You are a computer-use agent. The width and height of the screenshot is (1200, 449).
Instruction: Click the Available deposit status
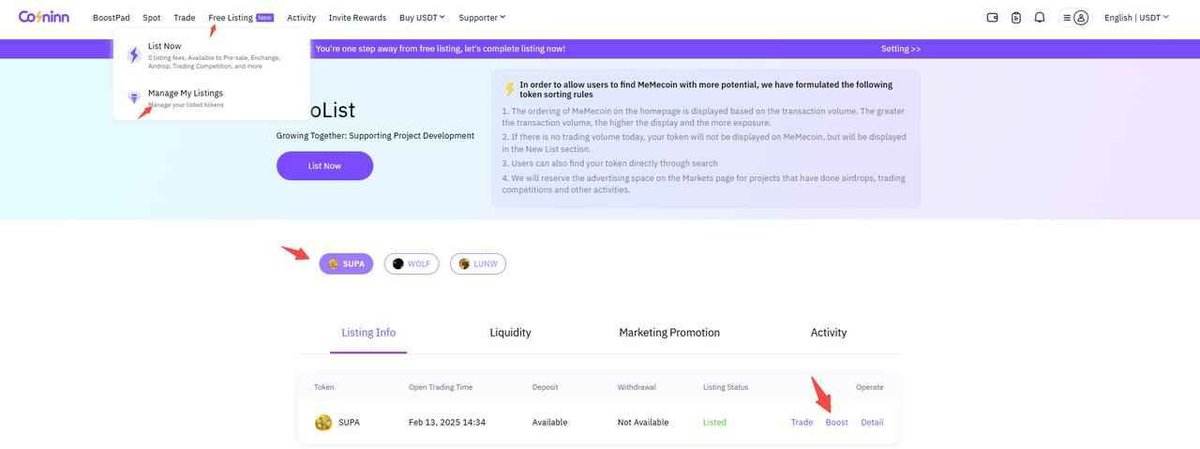pyautogui.click(x=550, y=422)
